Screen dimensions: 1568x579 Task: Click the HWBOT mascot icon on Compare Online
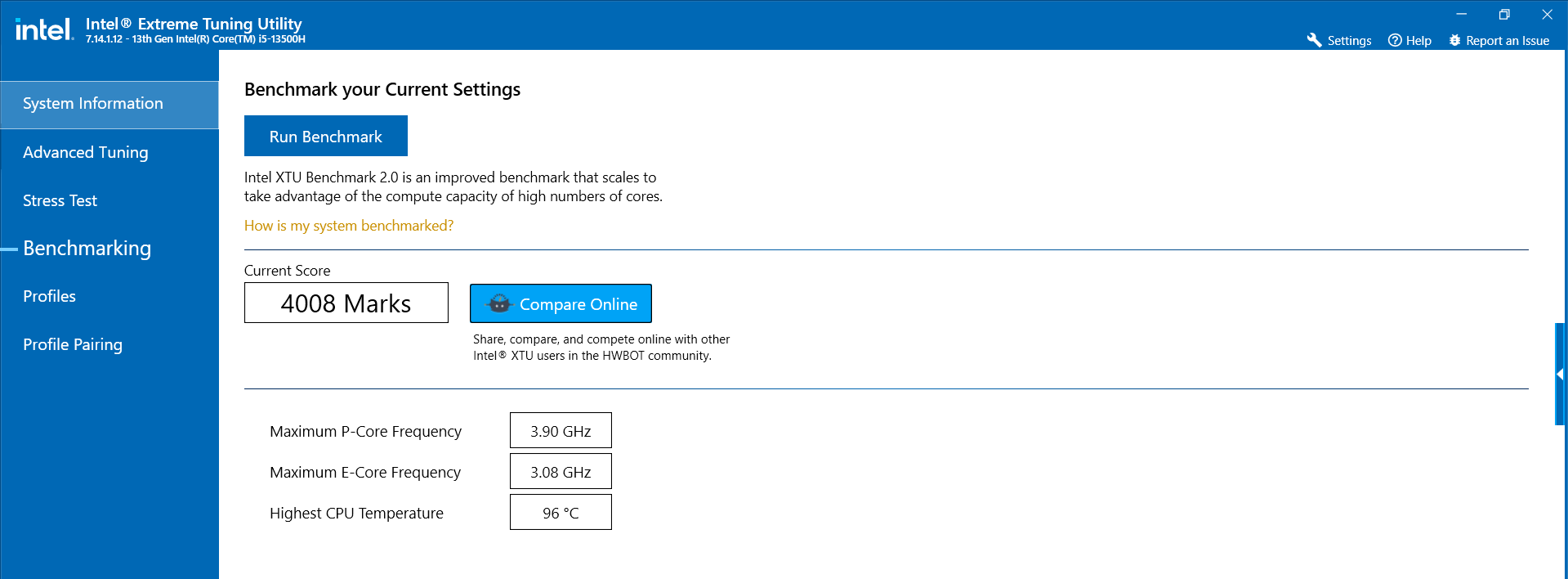coord(499,303)
